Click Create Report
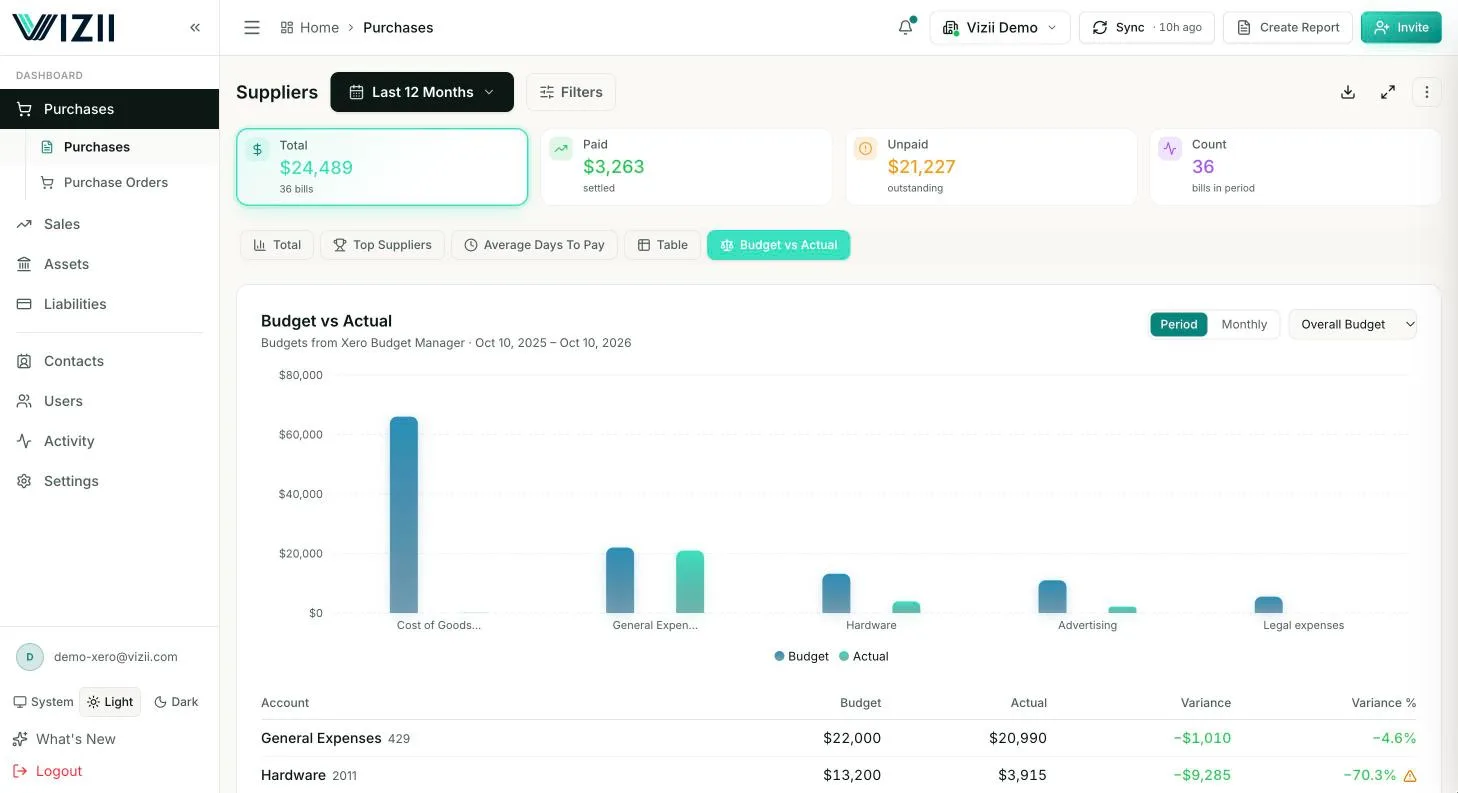The image size is (1458, 793). pos(1288,28)
